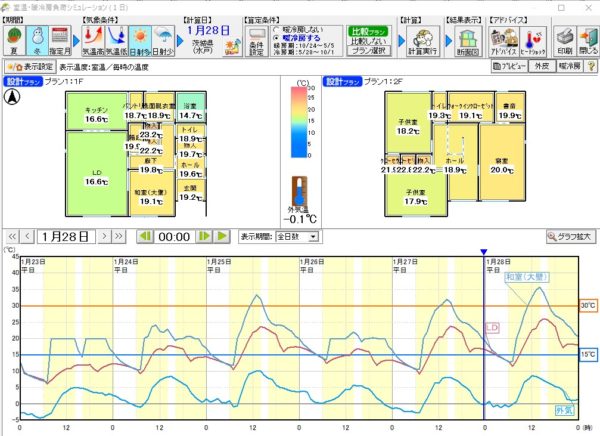600x436 pixels.
Task: Select the キッチン room 16.6℃ on 1F
Action: [96, 111]
